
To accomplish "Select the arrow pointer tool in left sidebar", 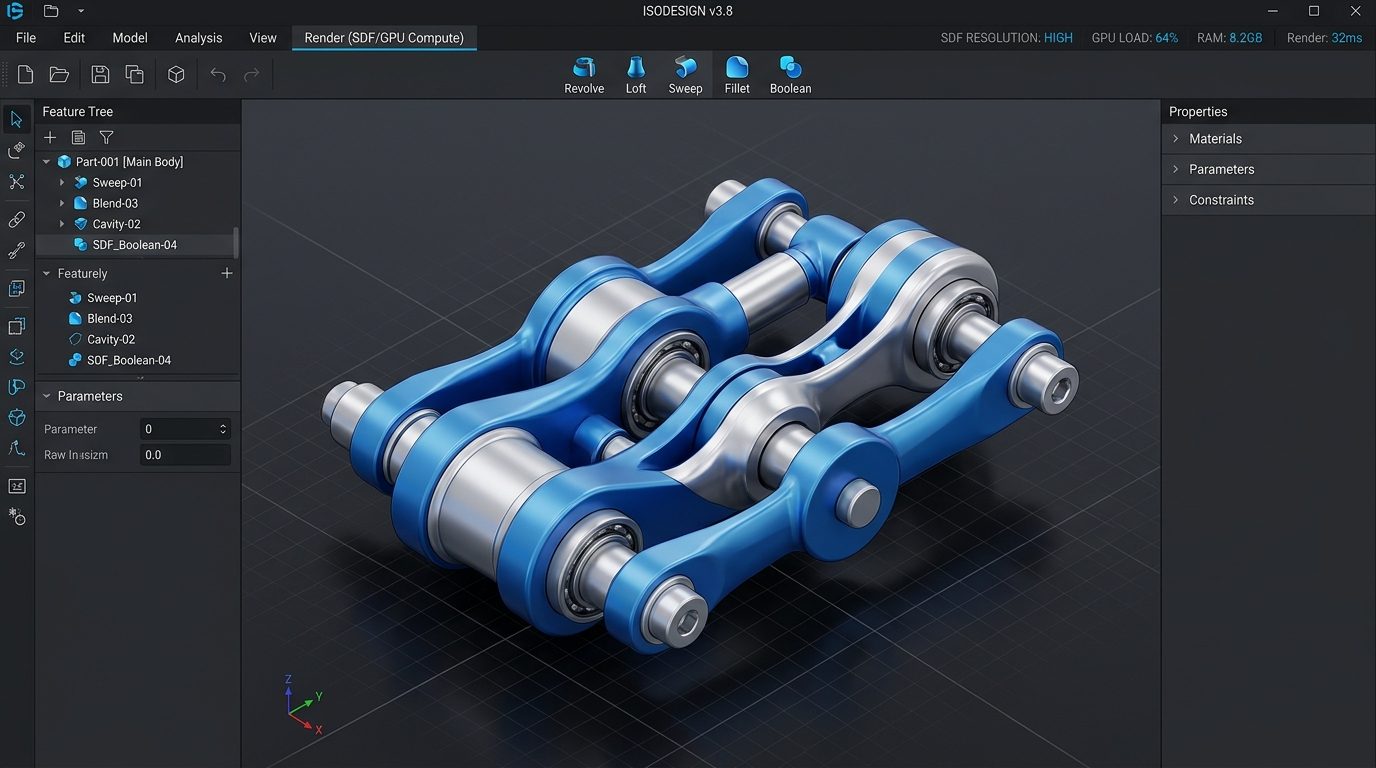I will [x=17, y=120].
